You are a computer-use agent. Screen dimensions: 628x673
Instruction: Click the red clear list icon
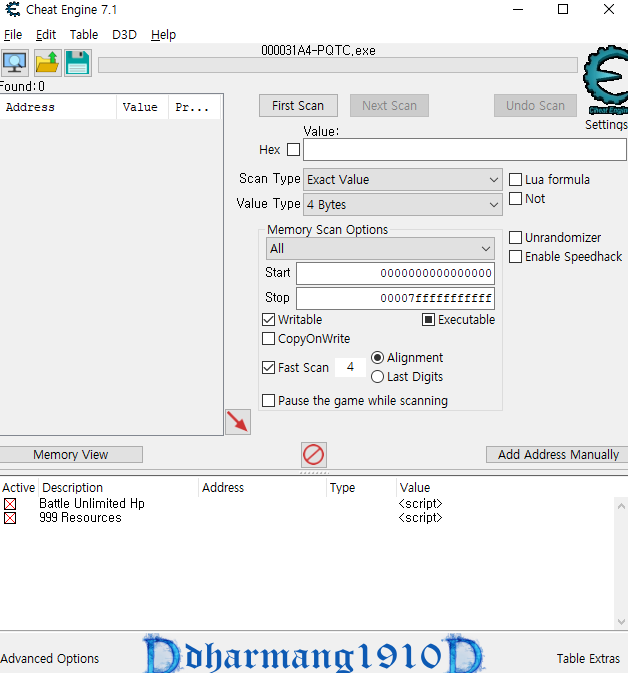(x=313, y=455)
